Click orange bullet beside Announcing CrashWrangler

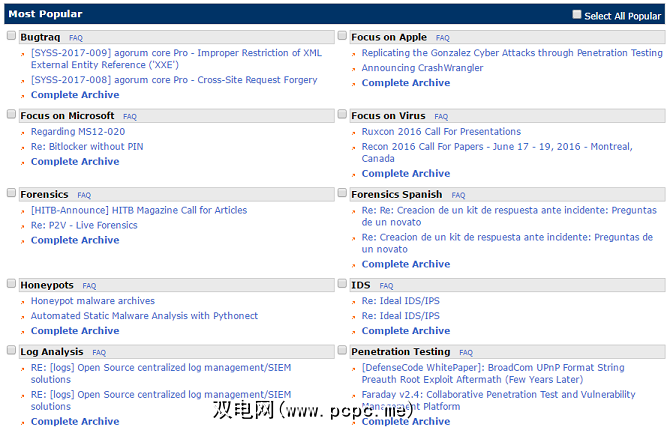click(x=353, y=69)
